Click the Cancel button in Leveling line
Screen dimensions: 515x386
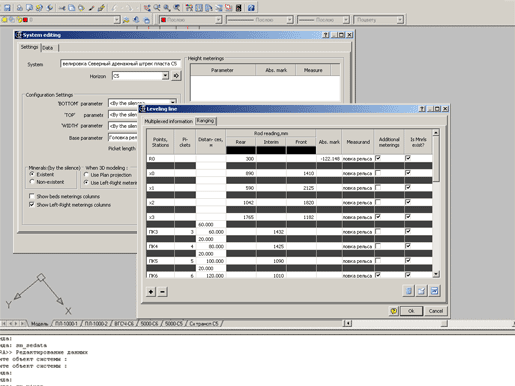pos(435,311)
